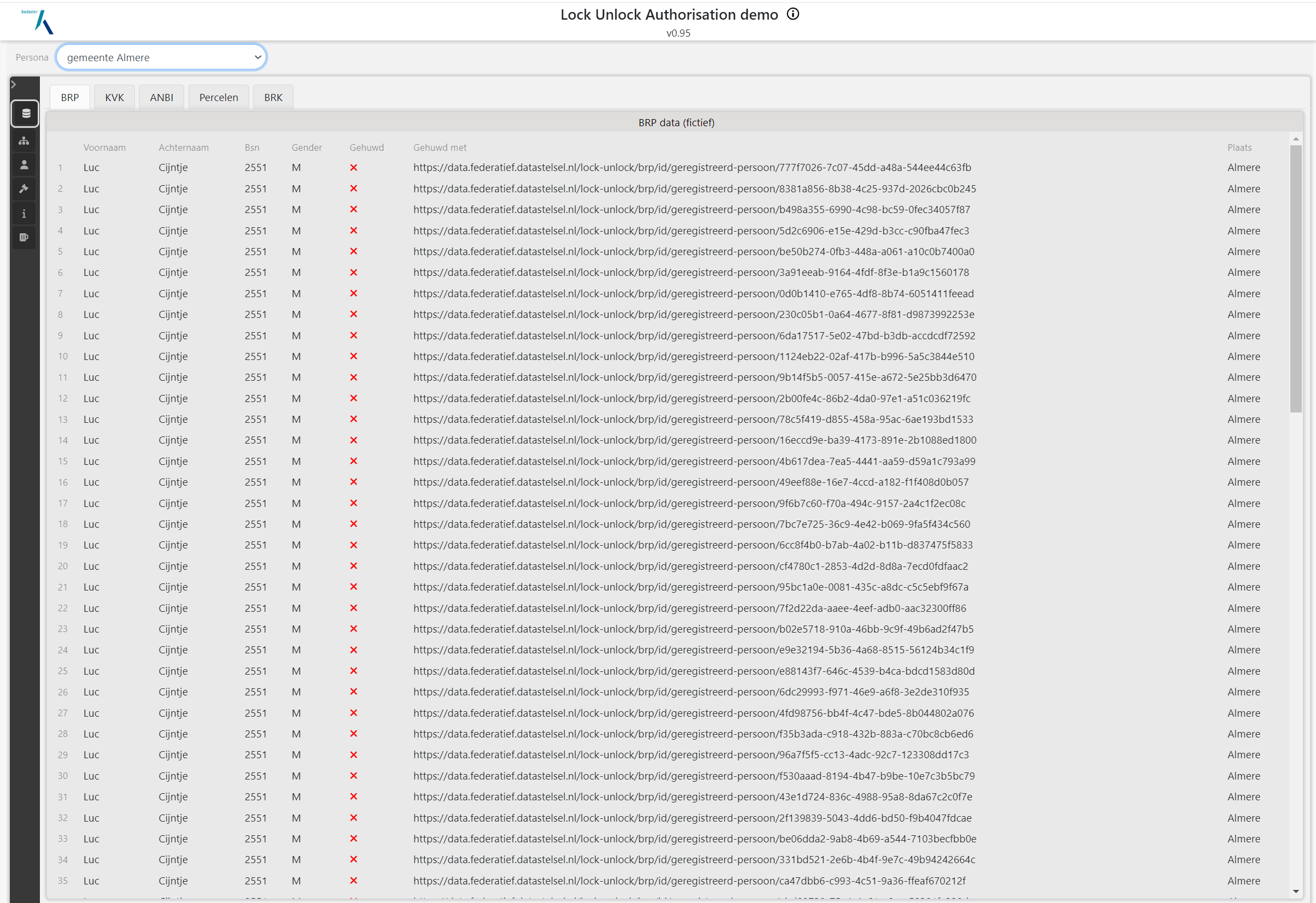This screenshot has height=903, width=1316.
Task: Click the Plaats column header
Action: click(x=1239, y=147)
